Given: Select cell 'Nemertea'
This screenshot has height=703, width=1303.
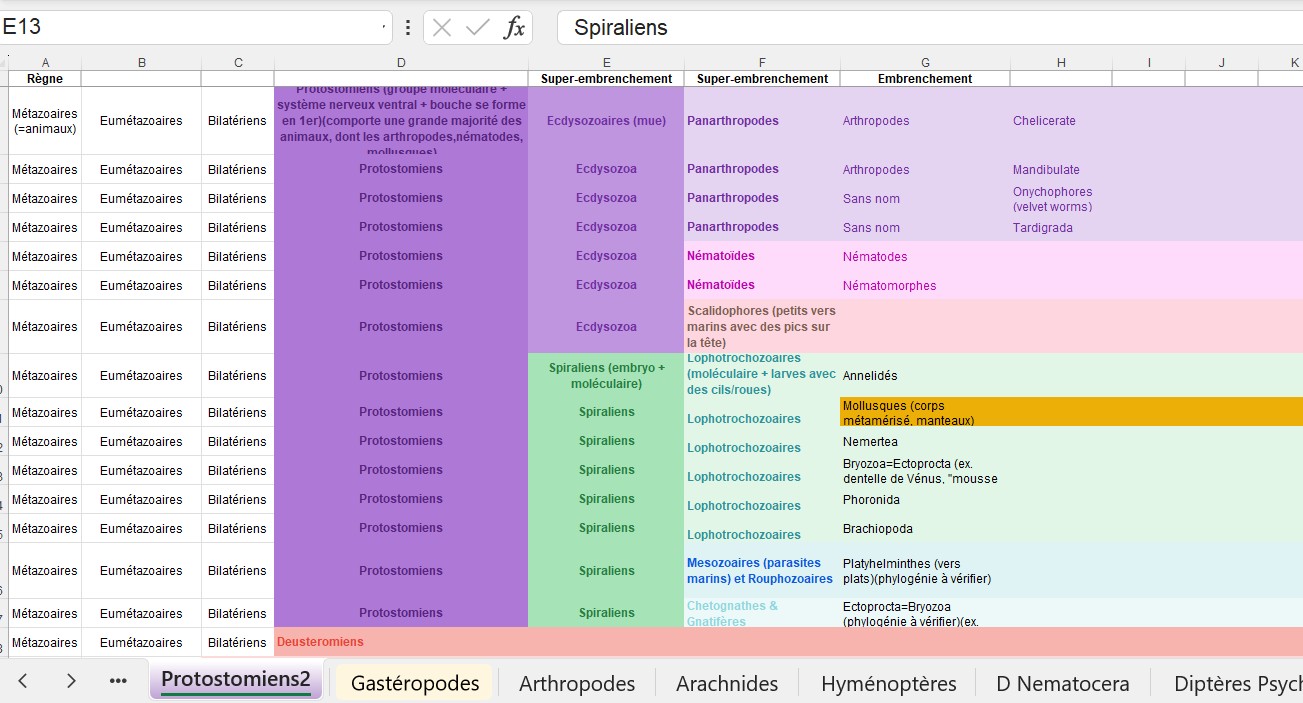Looking at the screenshot, I should click(x=925, y=441).
